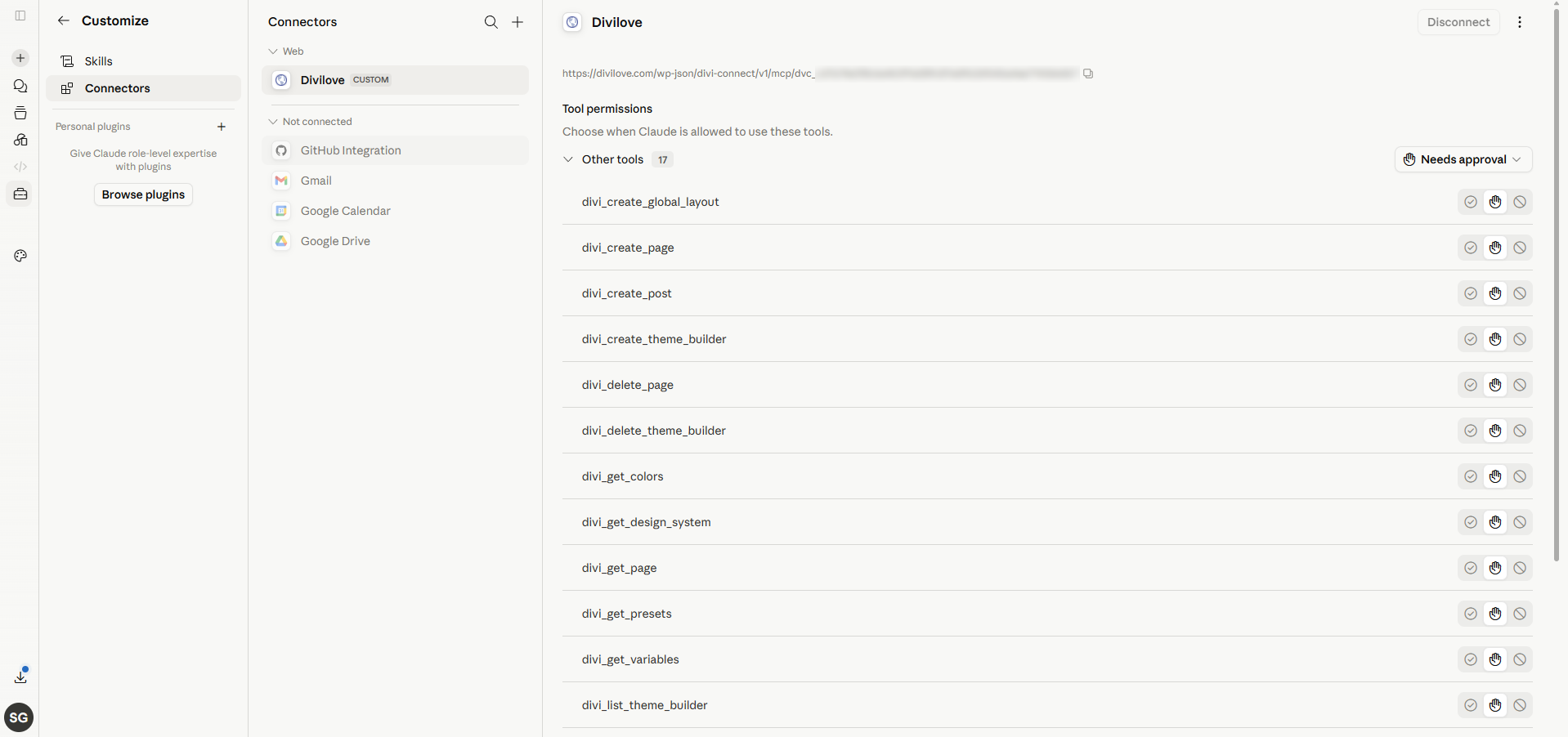This screenshot has height=737, width=1568.
Task: Open the chats icon in left rail
Action: (x=20, y=86)
